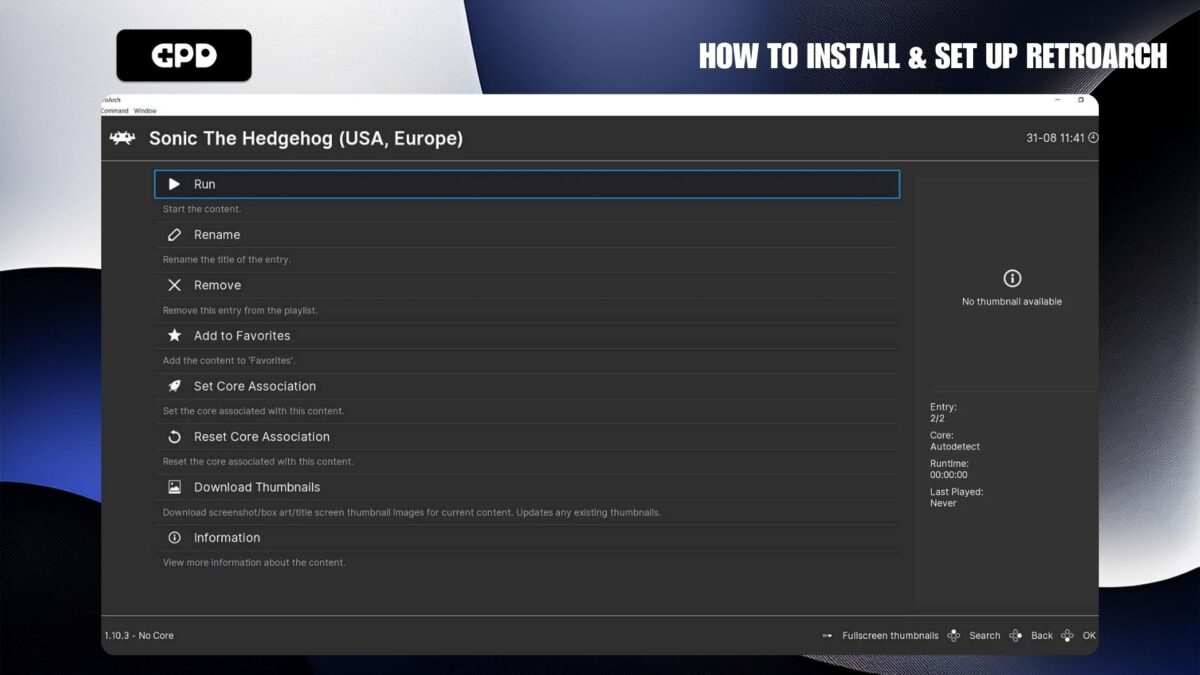Click the GPD logo badge
Viewport: 1200px width, 675px height.
point(184,55)
